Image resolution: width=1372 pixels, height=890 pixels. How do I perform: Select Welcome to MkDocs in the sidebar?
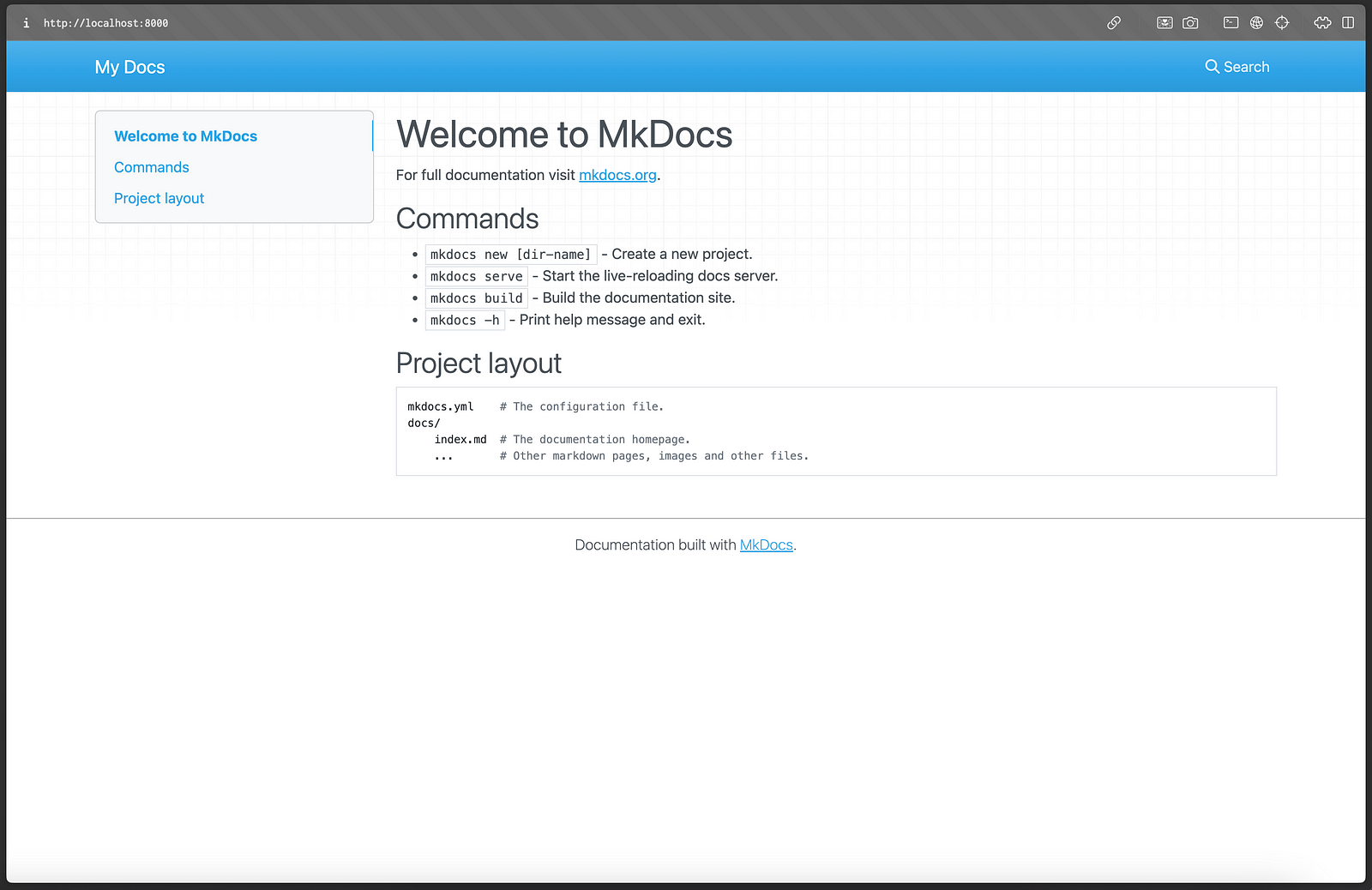coord(185,136)
